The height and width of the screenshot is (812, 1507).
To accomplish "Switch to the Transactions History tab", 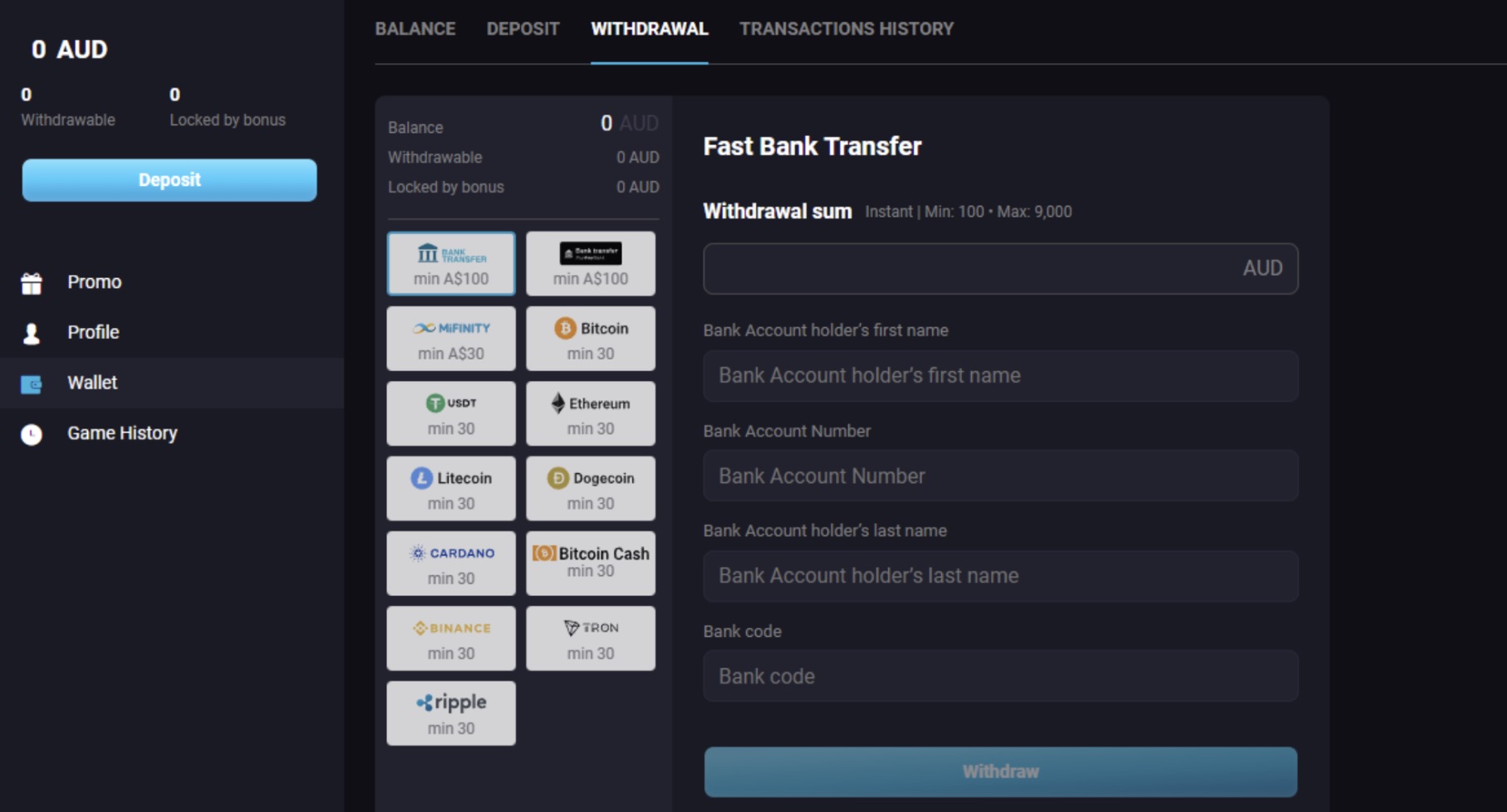I will tap(846, 28).
